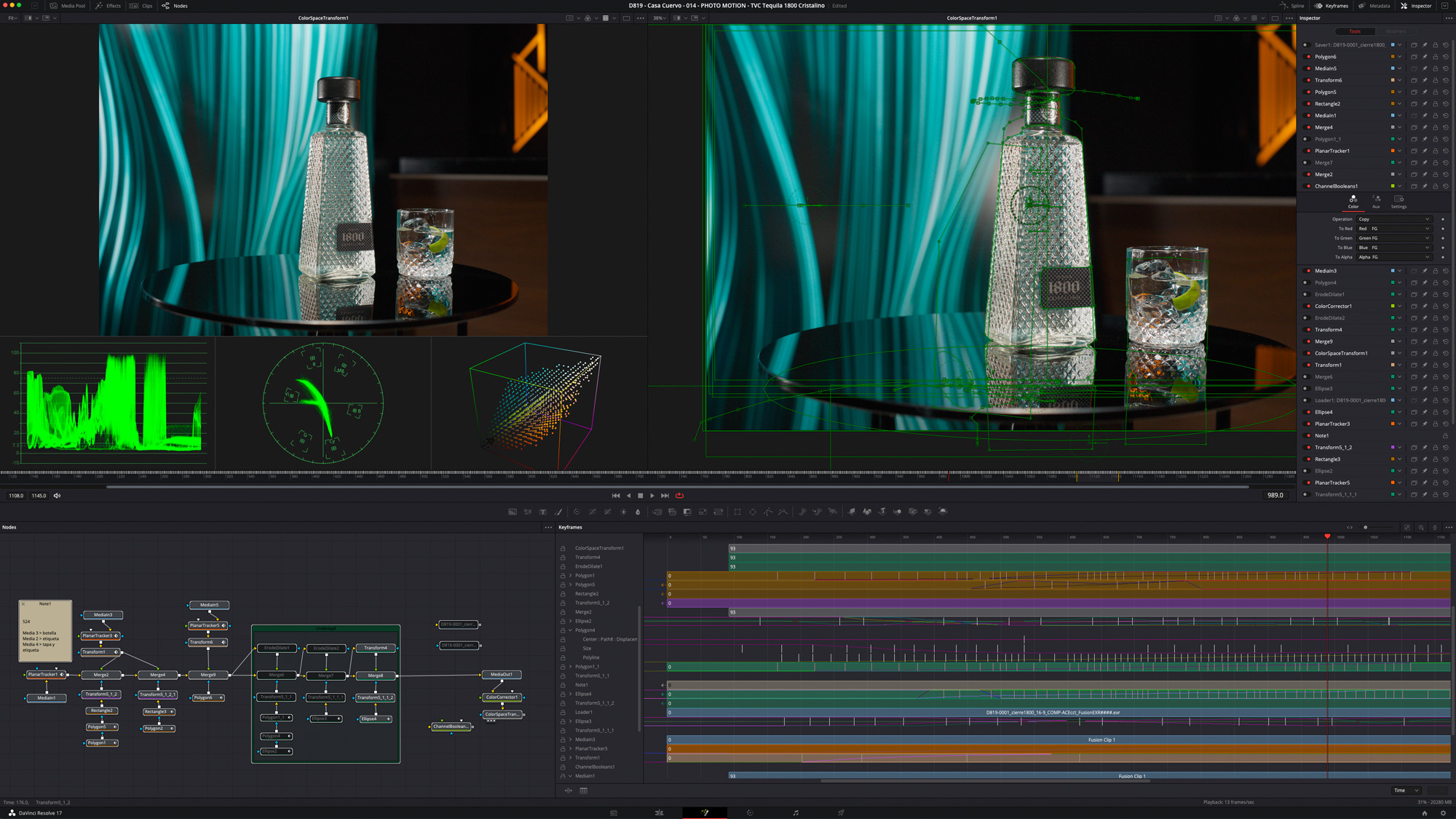Add a Text 3D node from toolbar
The height and width of the screenshot is (819, 1456).
(882, 512)
